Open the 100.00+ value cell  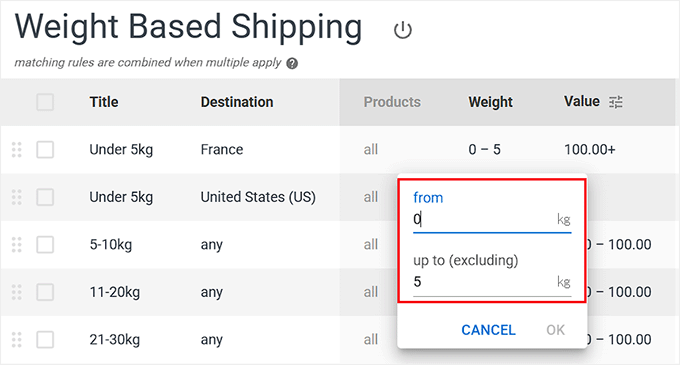[590, 150]
